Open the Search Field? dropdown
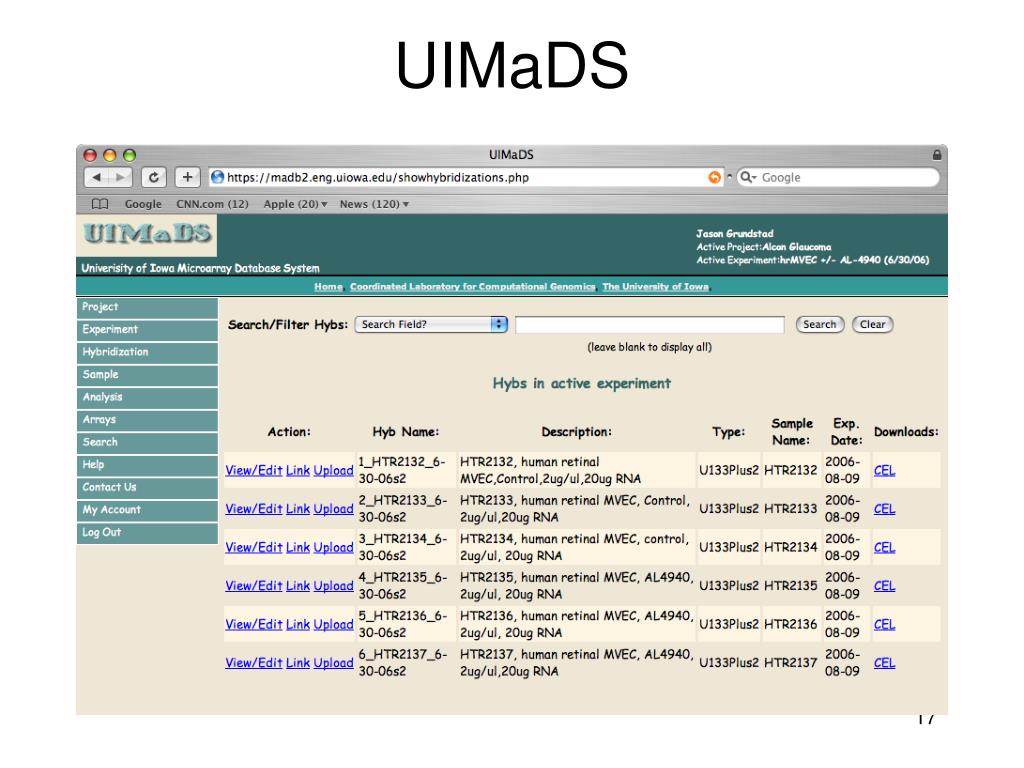This screenshot has width=1024, height=768. (431, 324)
